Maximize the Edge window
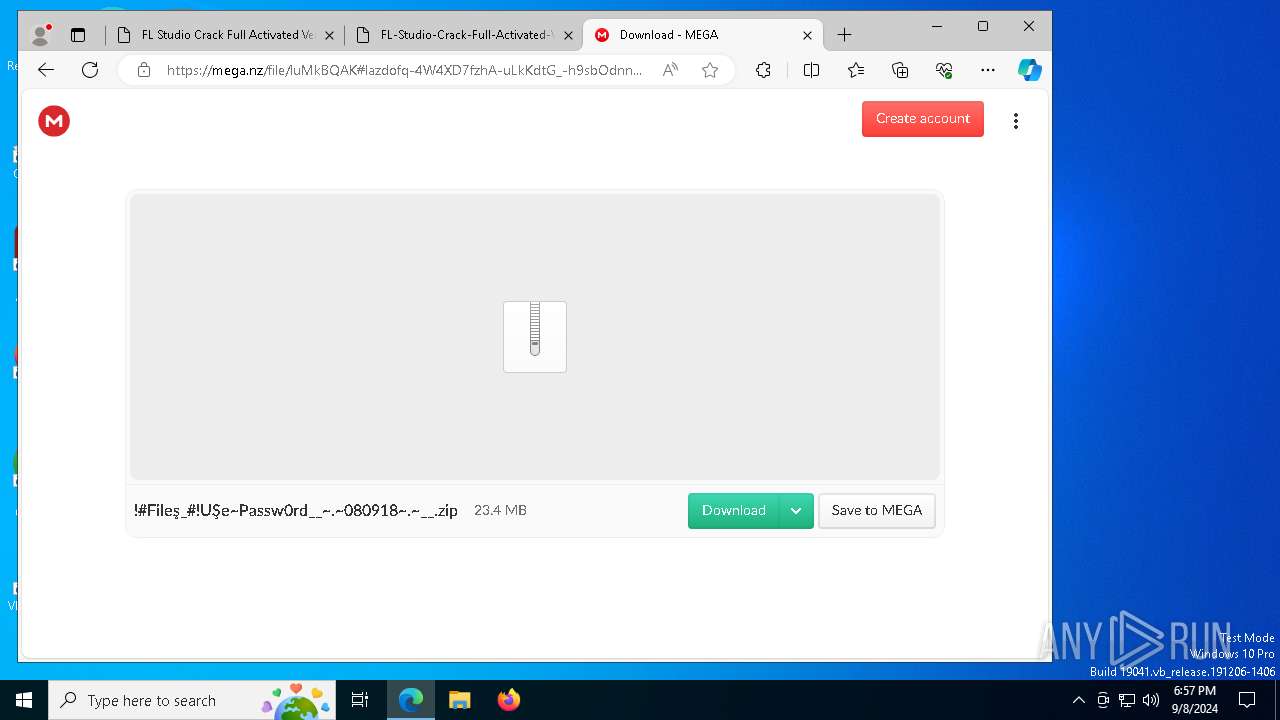This screenshot has width=1280, height=720. pyautogui.click(x=983, y=26)
